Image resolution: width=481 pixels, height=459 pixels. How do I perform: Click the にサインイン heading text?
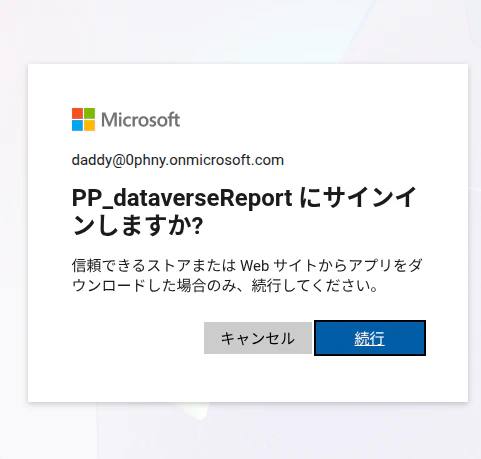(x=358, y=197)
